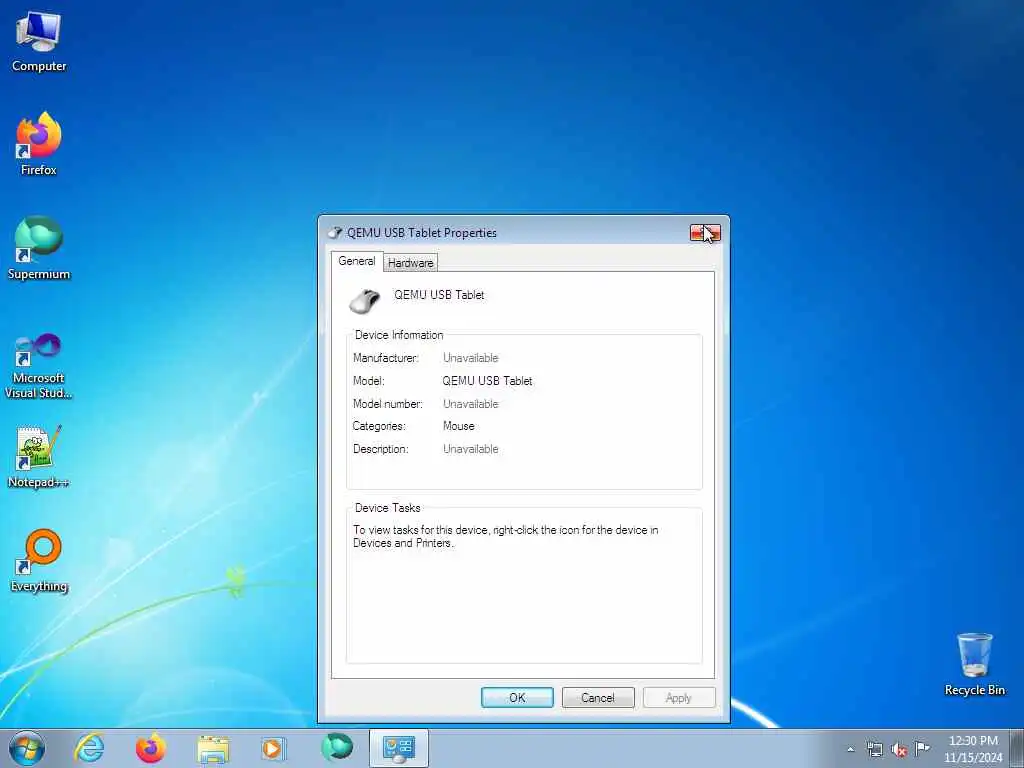
Task: Select the Supermium desktop shortcut
Action: 39,248
